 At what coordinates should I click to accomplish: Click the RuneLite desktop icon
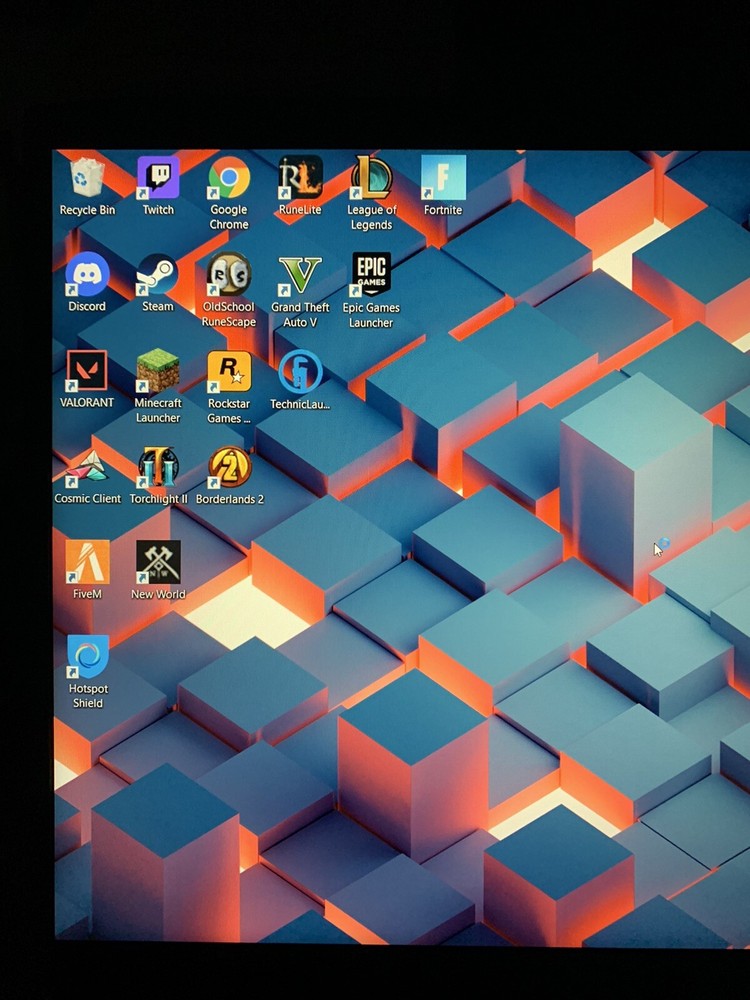[x=300, y=178]
